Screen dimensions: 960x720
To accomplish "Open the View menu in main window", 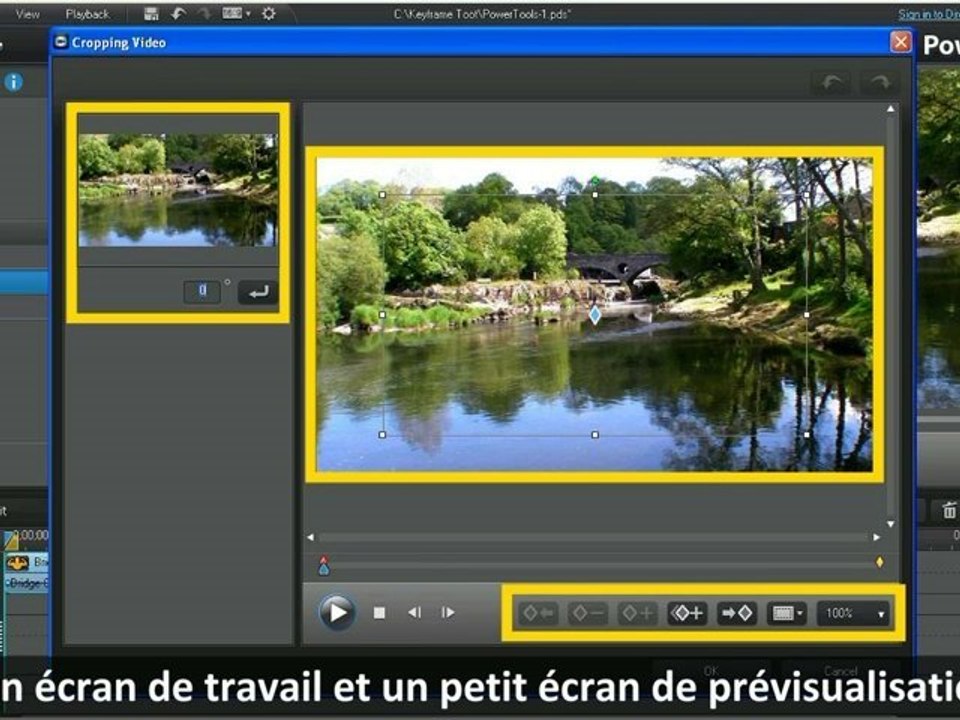I will 28,13.
